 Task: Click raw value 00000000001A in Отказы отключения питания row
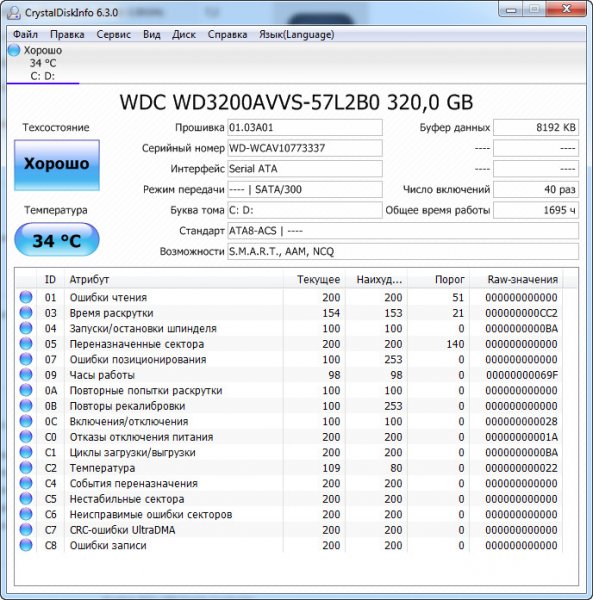point(521,437)
